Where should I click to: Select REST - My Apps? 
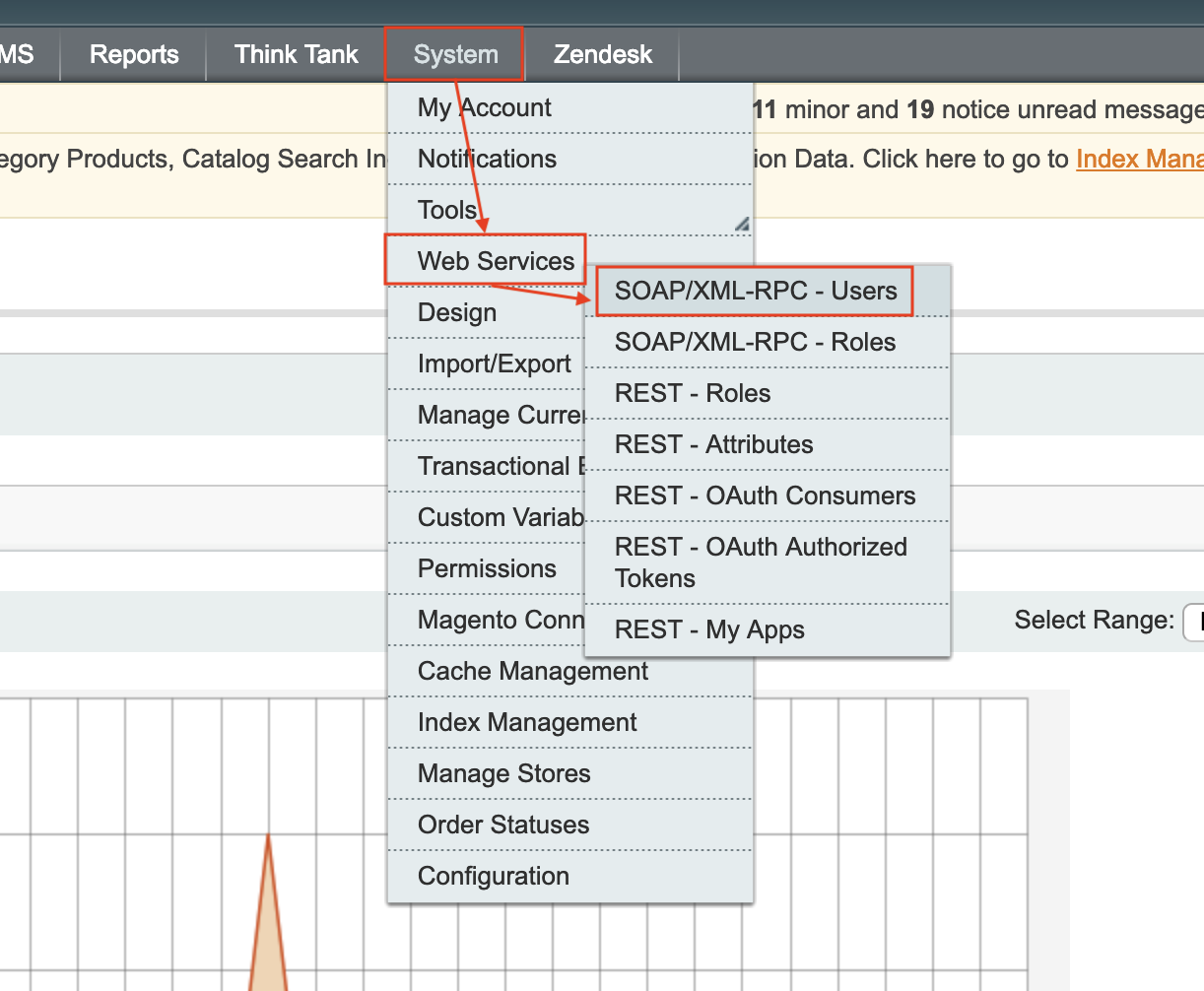point(768,629)
